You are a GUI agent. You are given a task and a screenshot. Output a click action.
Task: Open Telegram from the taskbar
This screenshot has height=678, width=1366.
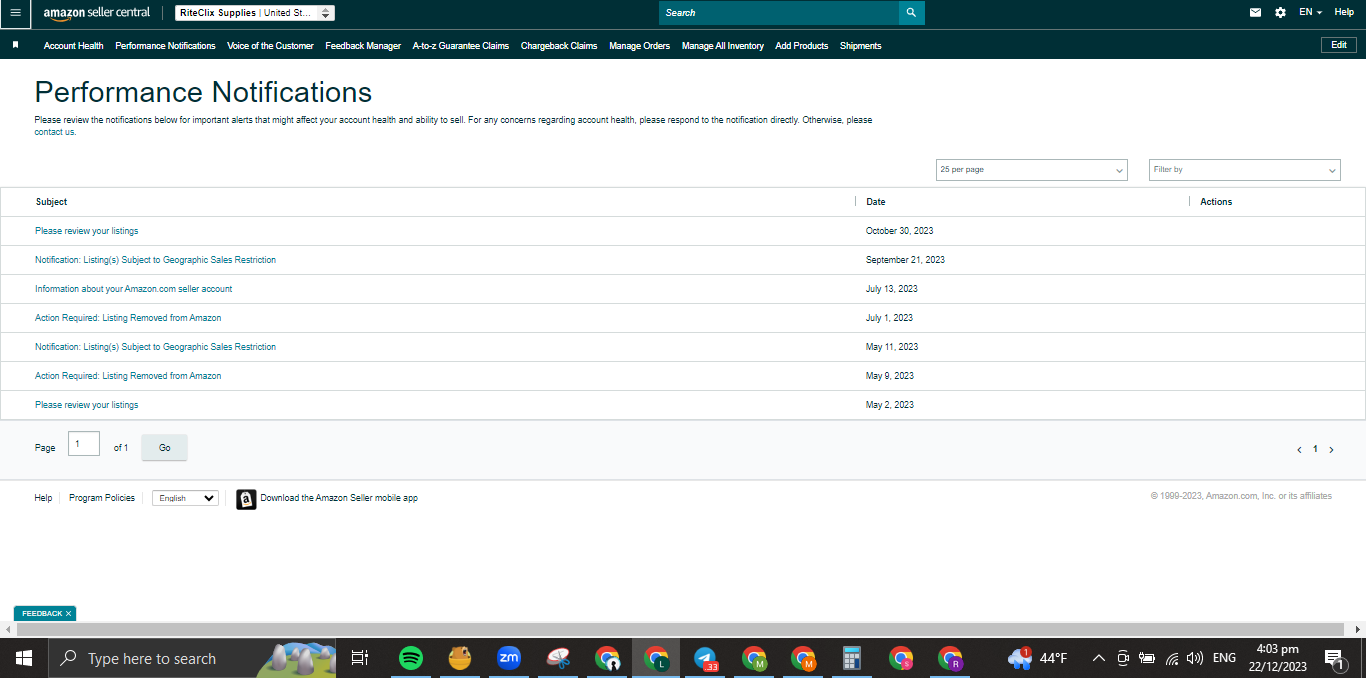coord(705,658)
